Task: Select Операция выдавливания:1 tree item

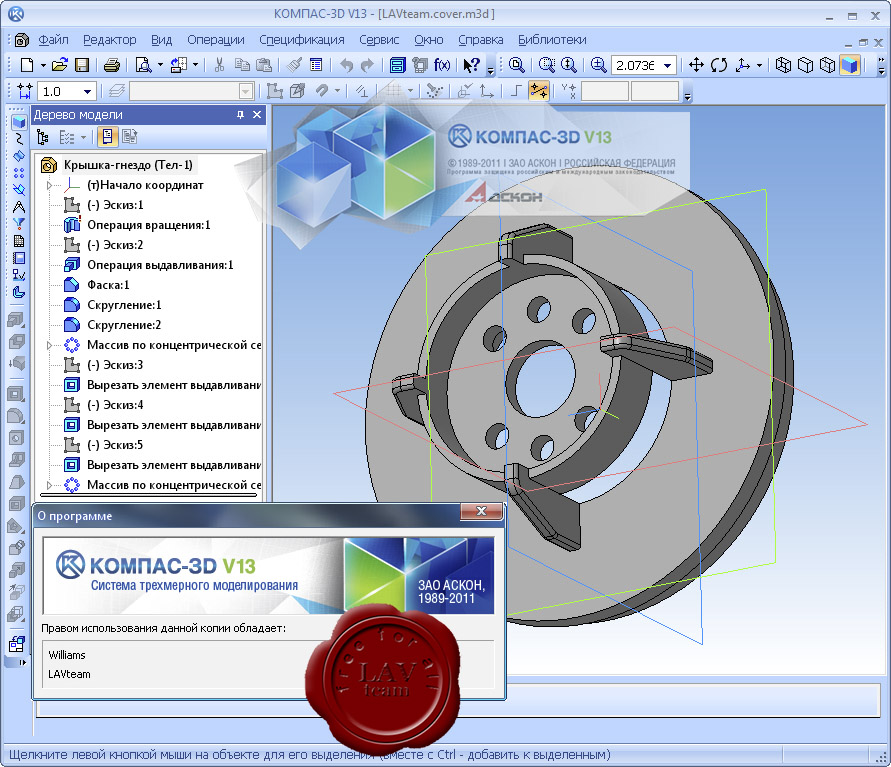Action: (x=160, y=265)
